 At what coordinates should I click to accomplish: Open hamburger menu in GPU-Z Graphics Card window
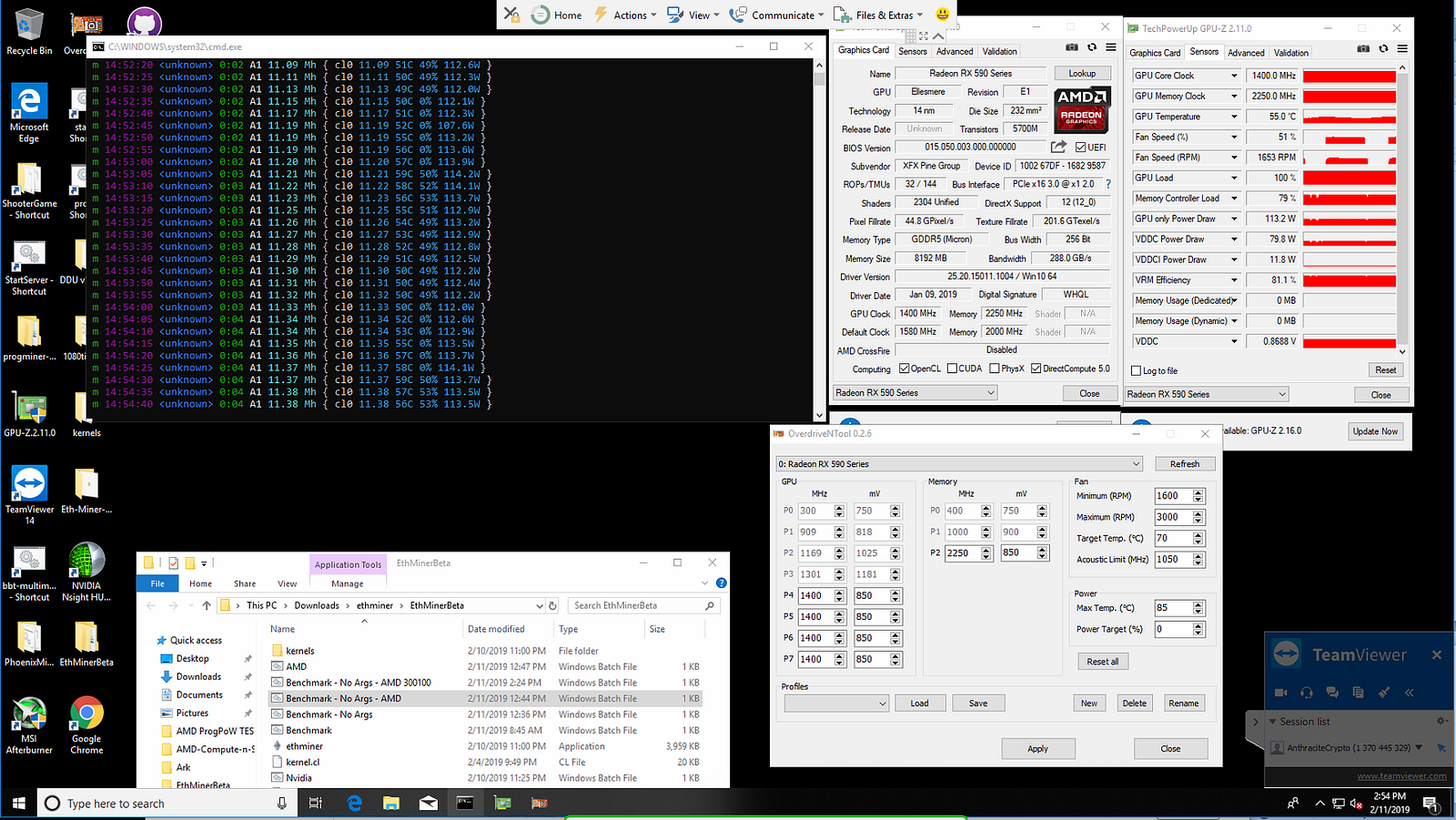[x=1111, y=47]
